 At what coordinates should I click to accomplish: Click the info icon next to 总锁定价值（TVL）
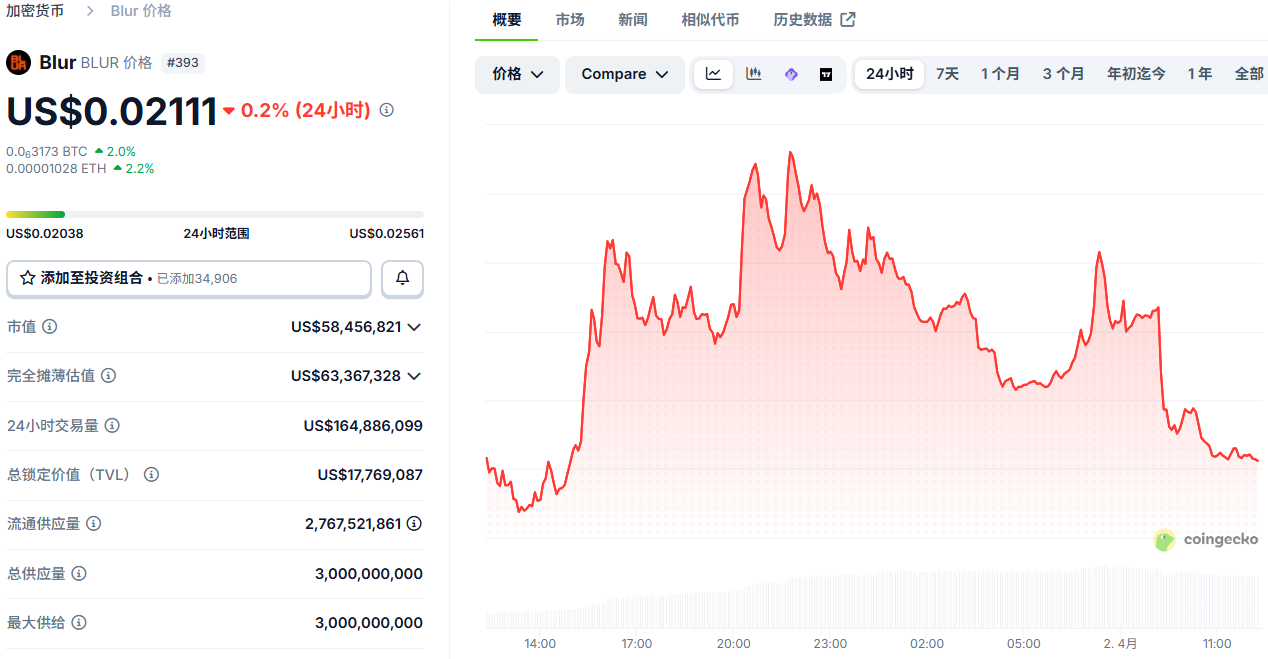tap(152, 474)
